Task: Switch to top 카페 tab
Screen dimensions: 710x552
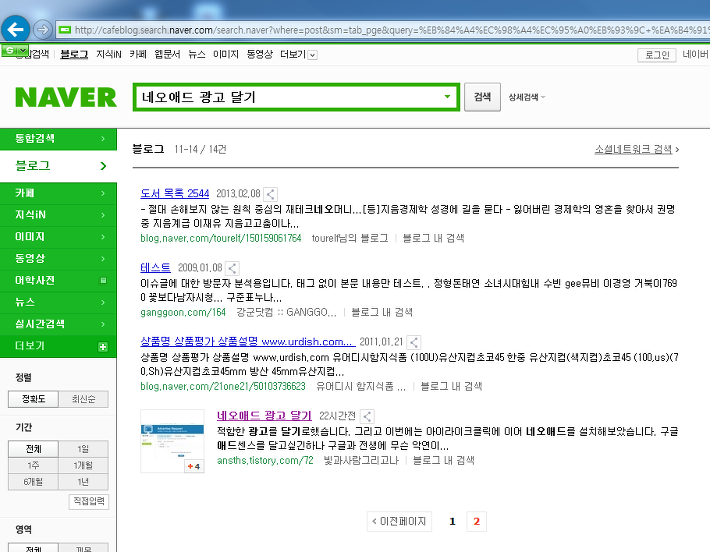Action: click(x=138, y=54)
